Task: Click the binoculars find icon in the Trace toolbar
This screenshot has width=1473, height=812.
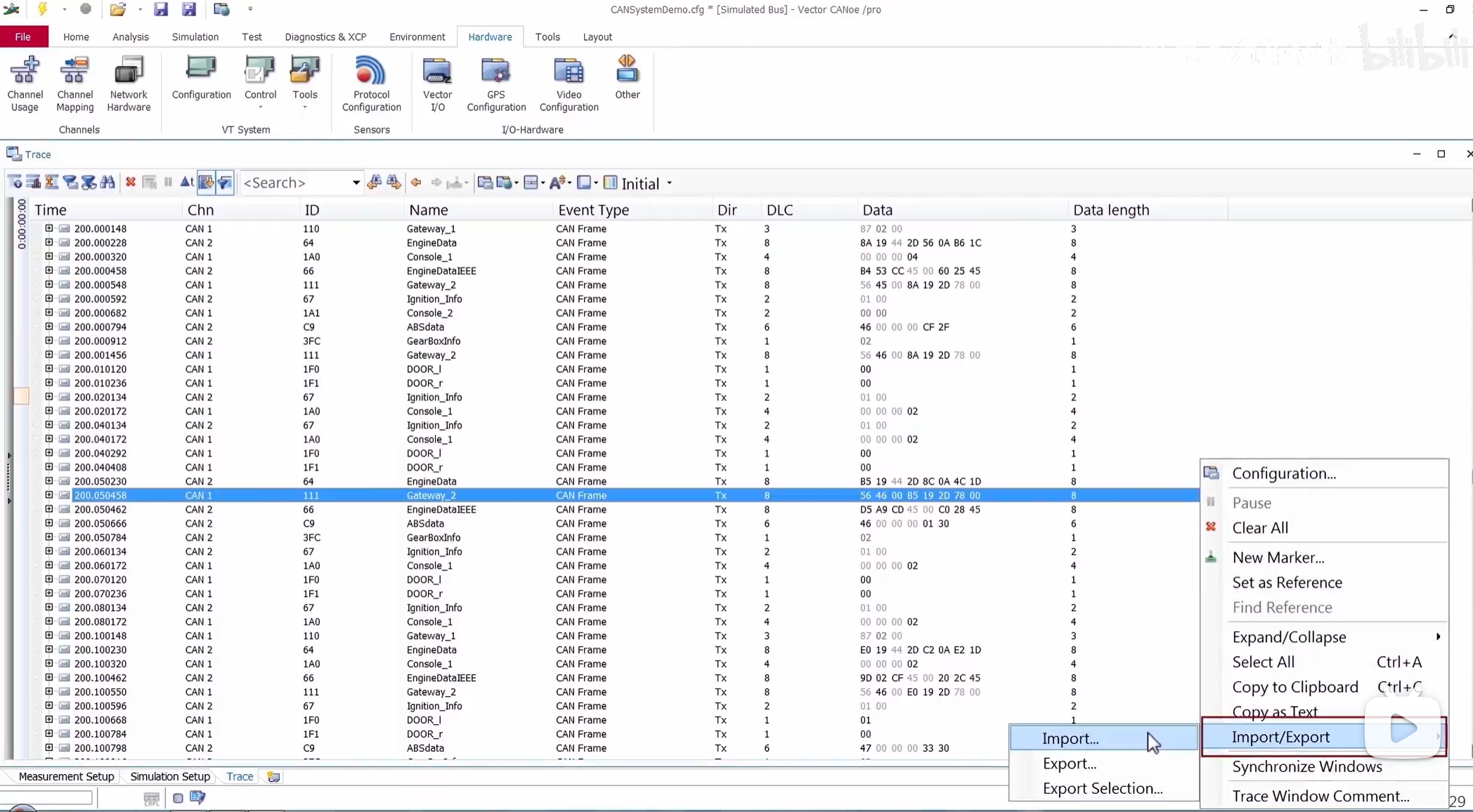Action: 108,183
